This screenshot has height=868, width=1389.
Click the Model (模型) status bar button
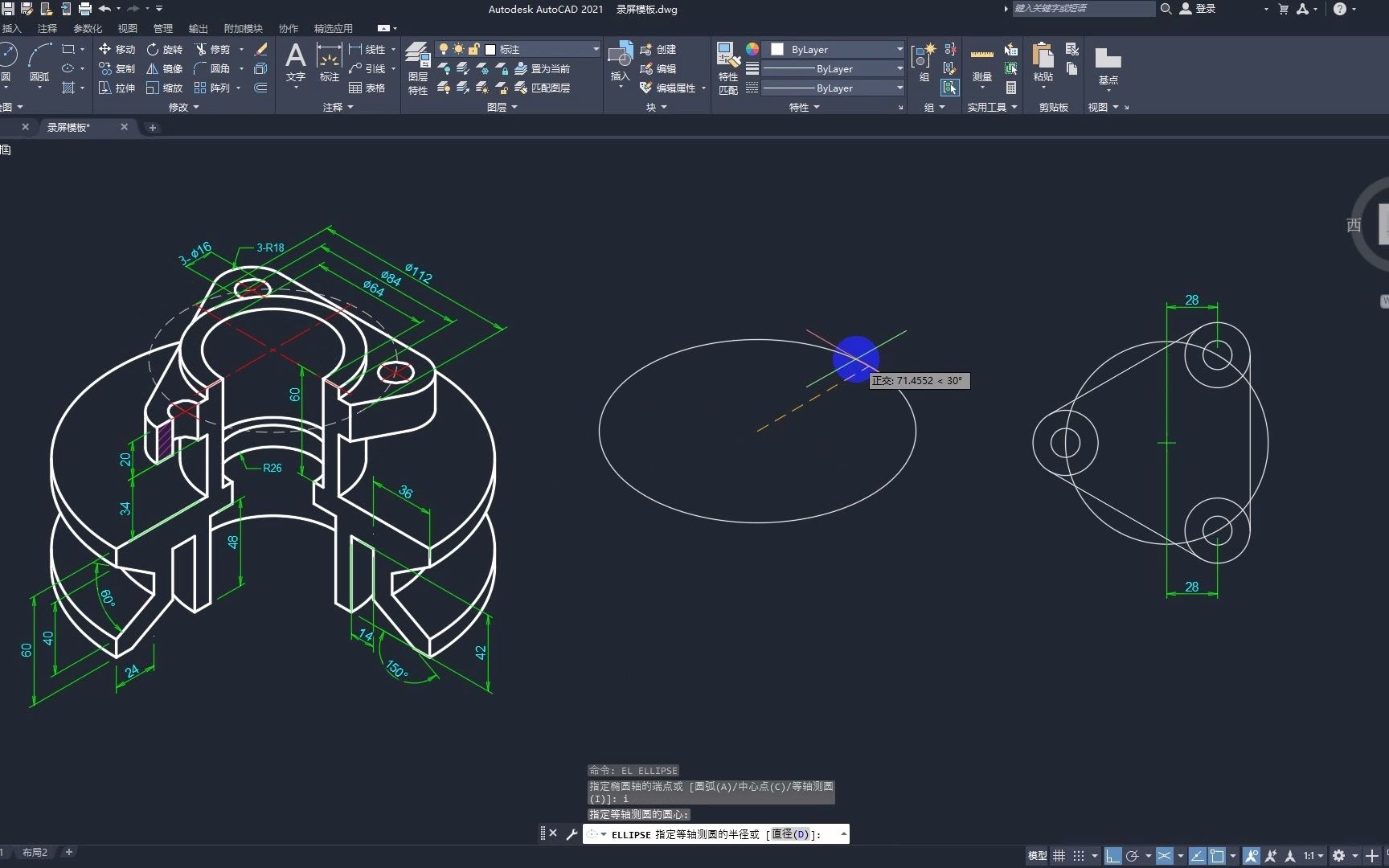click(1038, 856)
